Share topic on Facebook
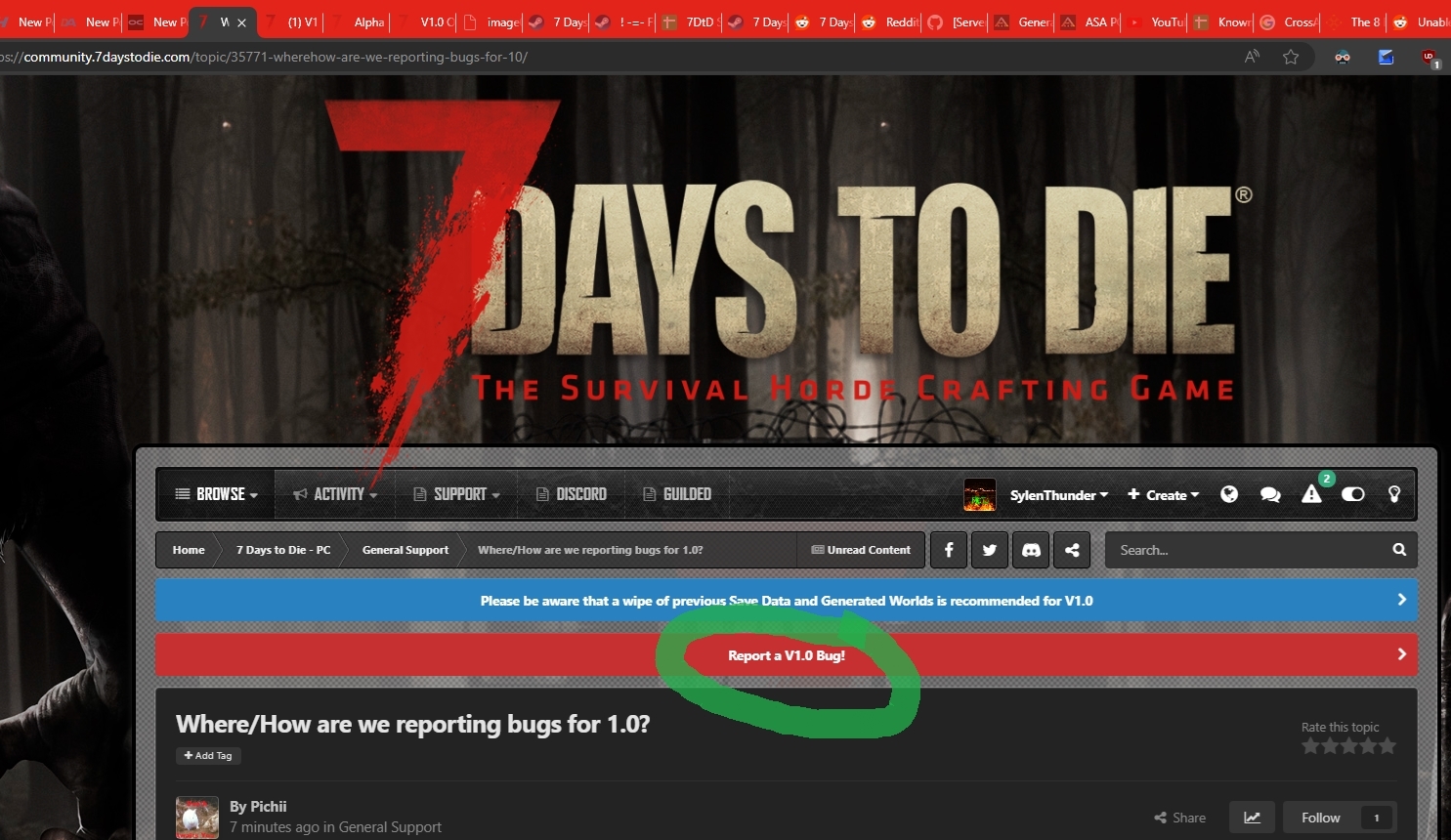This screenshot has width=1451, height=840. [x=949, y=550]
